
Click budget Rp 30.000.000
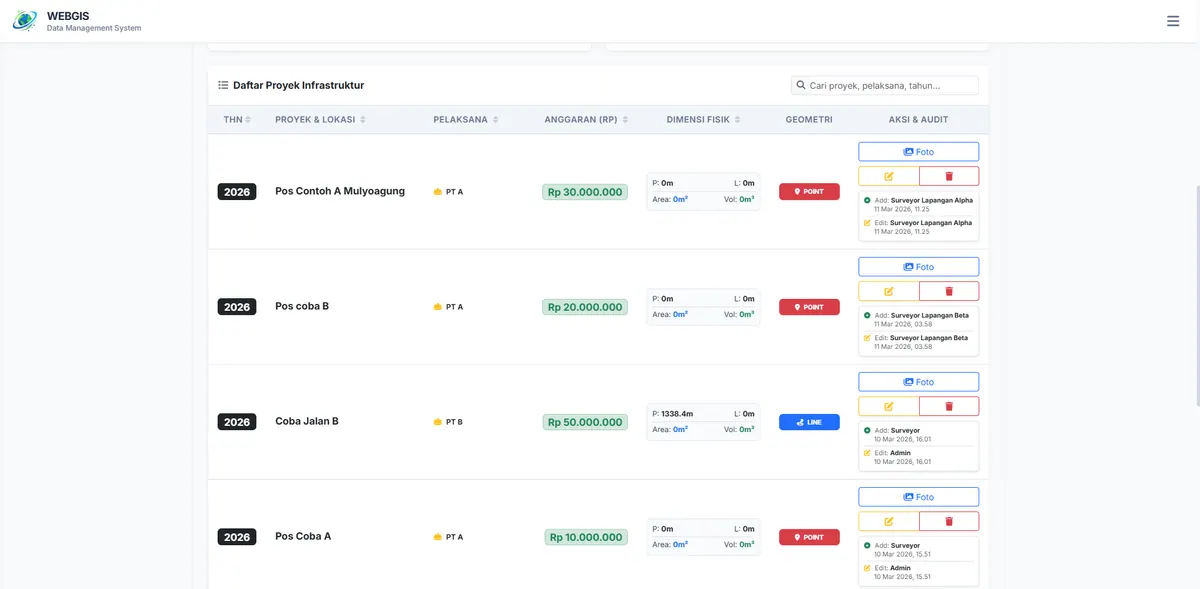(585, 192)
